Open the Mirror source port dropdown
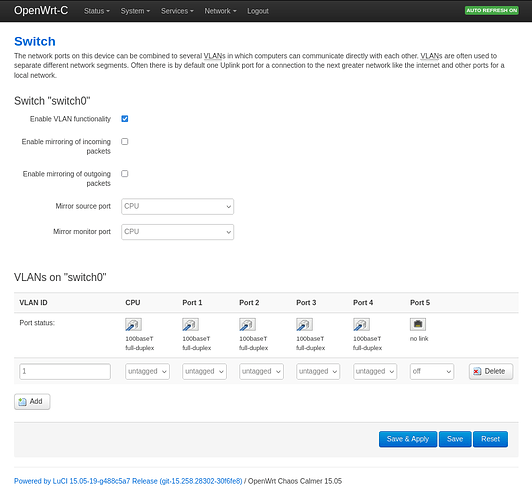Image resolution: width=532 pixels, height=499 pixels. point(177,206)
